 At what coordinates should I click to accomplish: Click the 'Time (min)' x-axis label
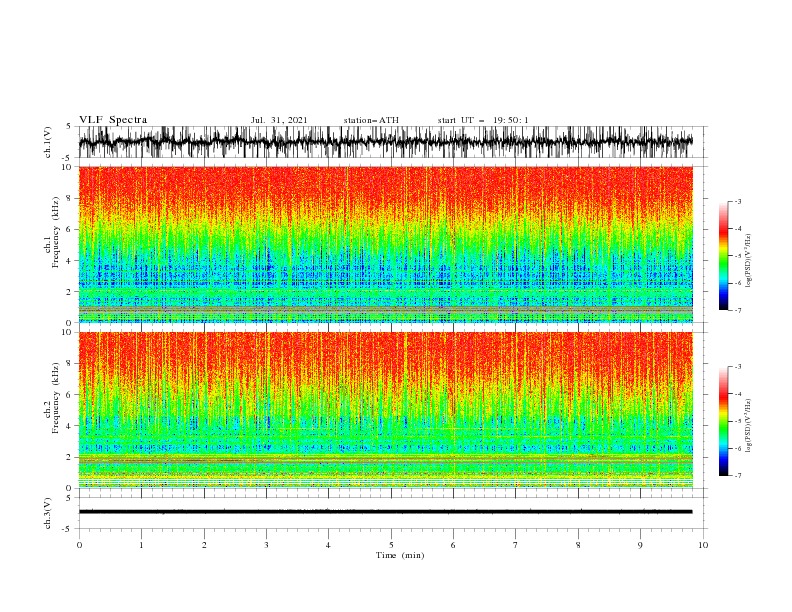(400, 555)
